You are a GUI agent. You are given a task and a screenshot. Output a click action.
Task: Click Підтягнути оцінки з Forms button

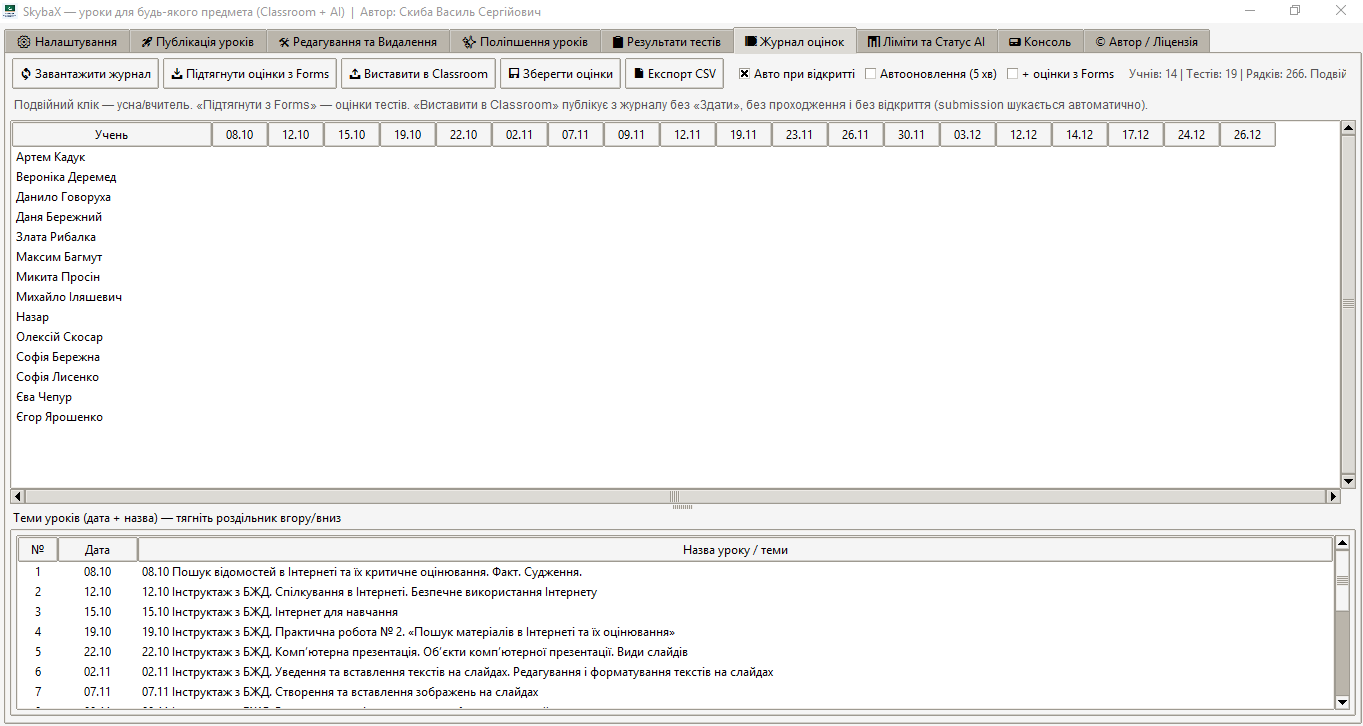250,74
